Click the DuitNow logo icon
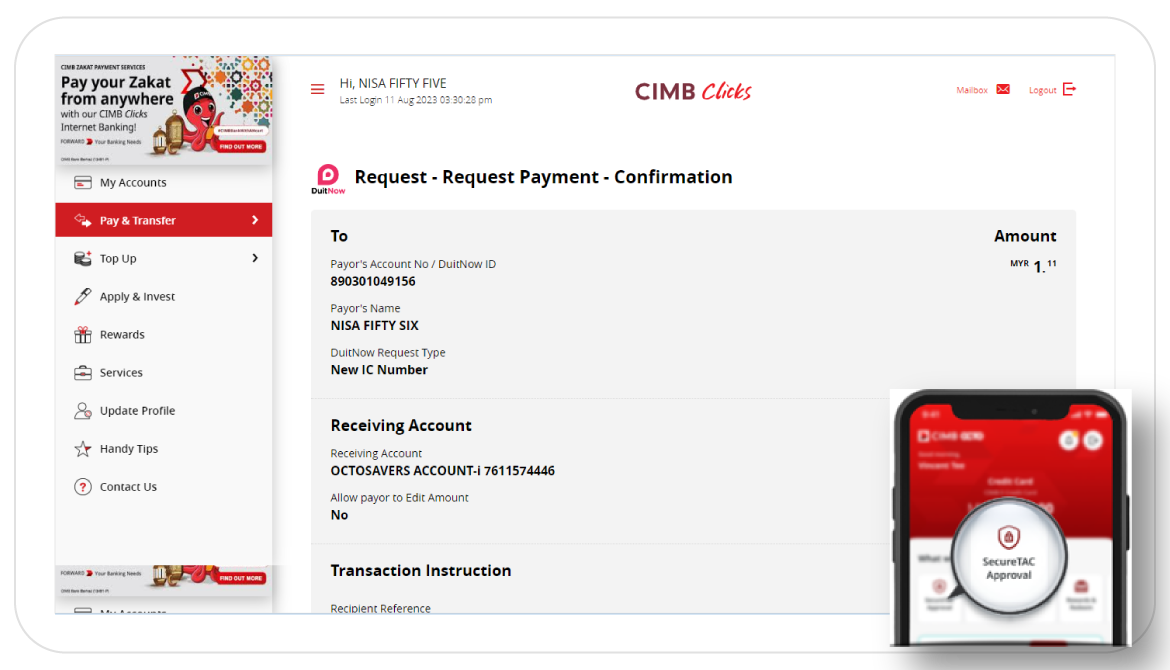This screenshot has height=670, width=1170. pos(328,178)
